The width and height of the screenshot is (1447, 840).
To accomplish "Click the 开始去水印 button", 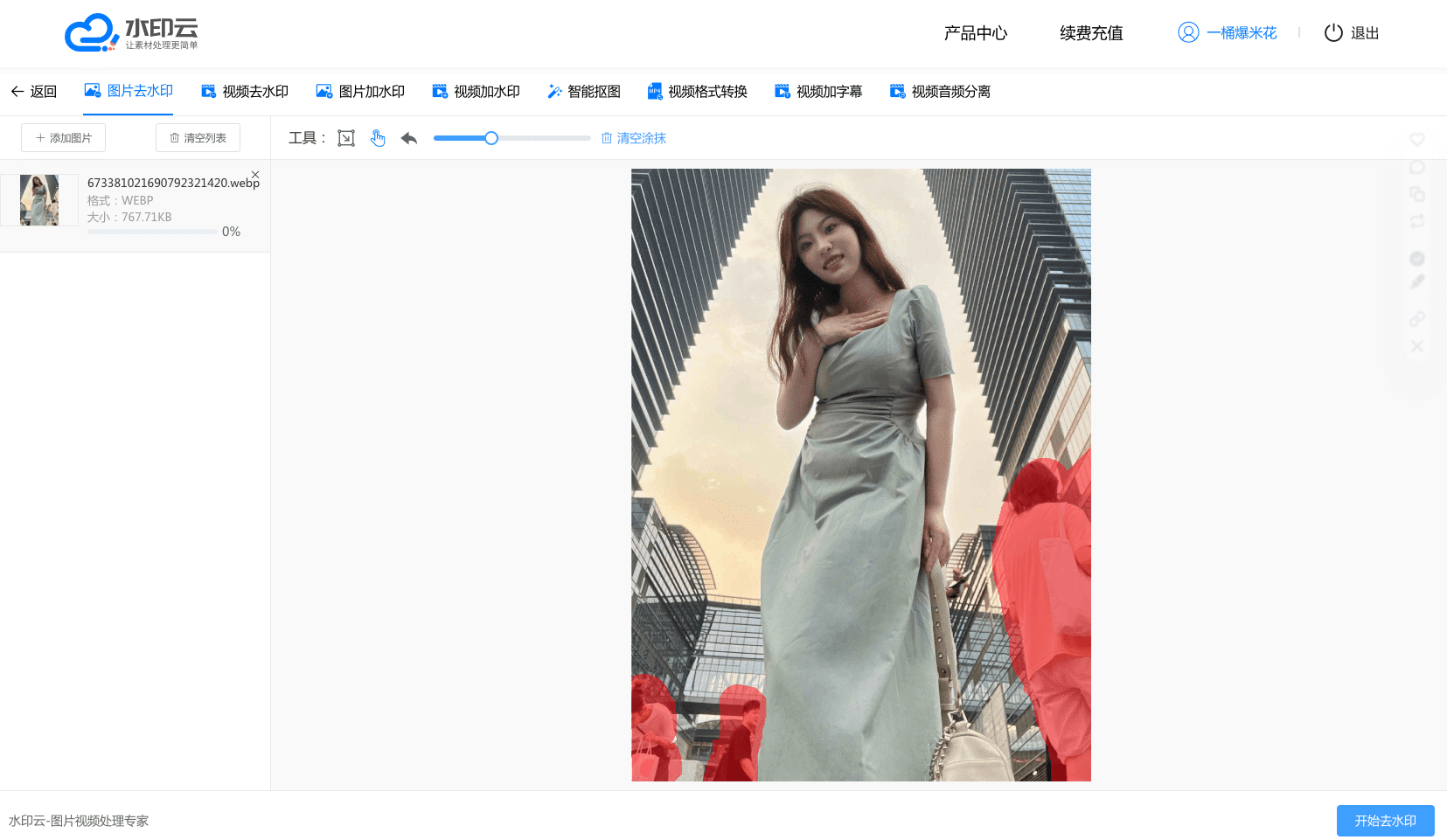I will [x=1386, y=821].
